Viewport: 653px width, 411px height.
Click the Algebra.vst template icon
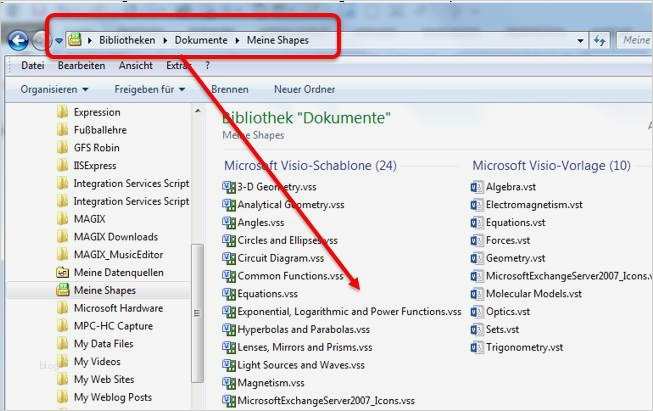(477, 187)
